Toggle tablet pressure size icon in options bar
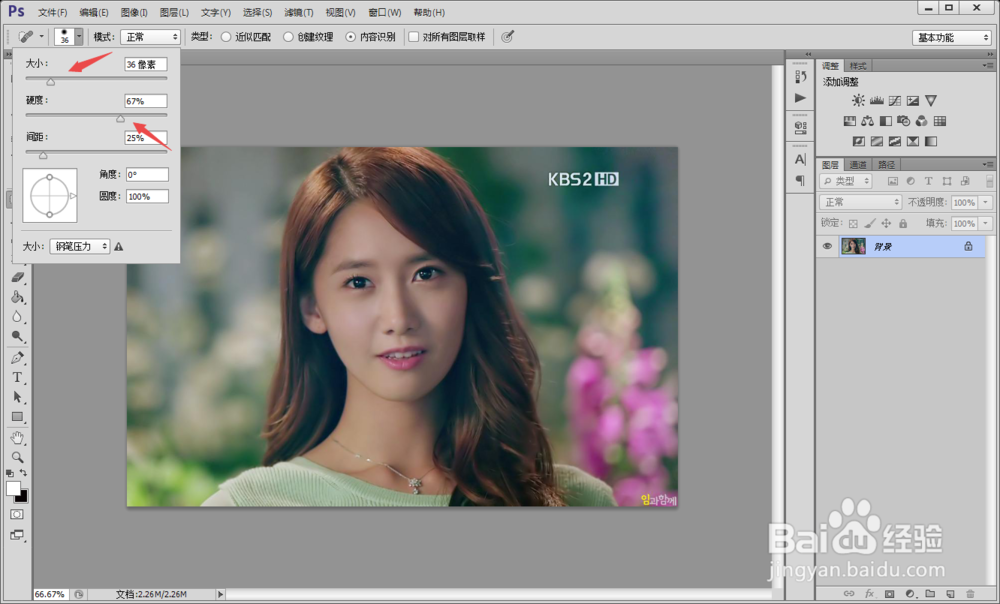This screenshot has height=604, width=1000. click(508, 37)
